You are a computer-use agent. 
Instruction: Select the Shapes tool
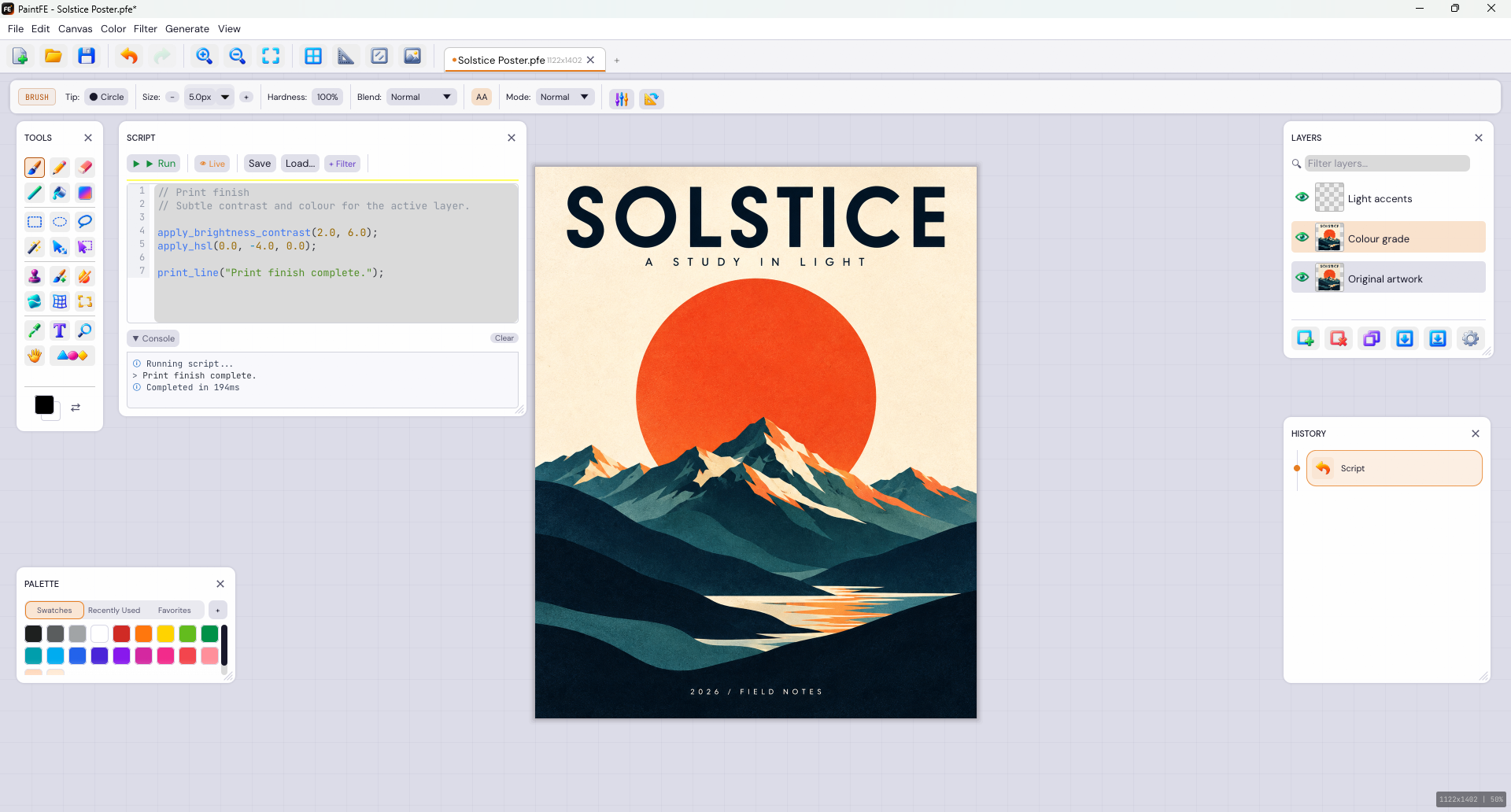click(x=72, y=356)
